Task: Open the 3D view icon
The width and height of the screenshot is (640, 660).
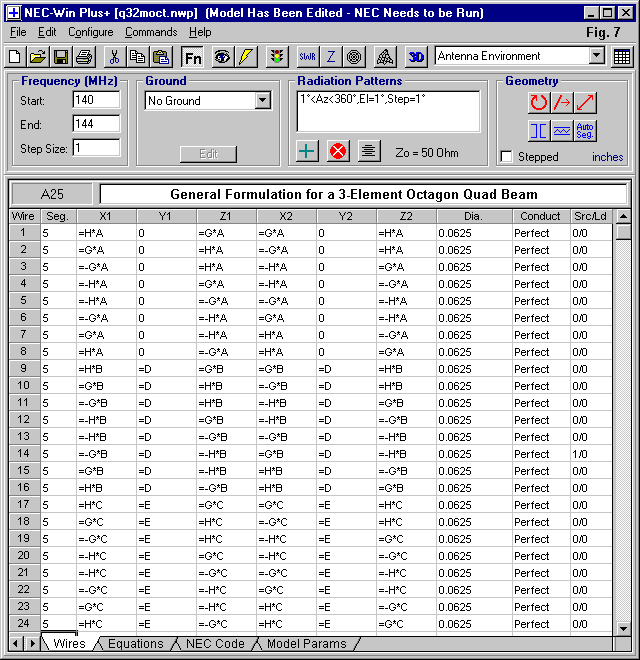Action: [x=418, y=57]
